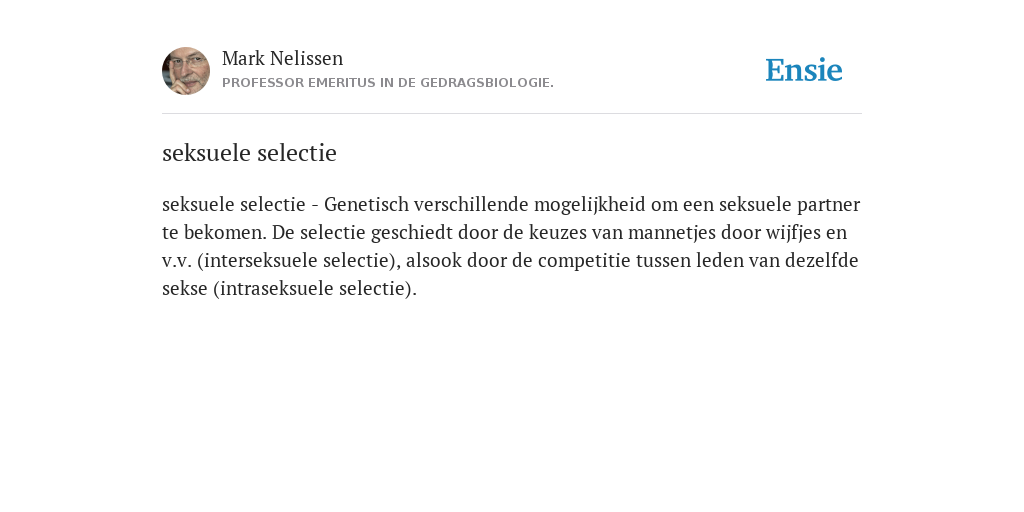Click Mark Nelissen's profile photo
The width and height of the screenshot is (1024, 512).
[186, 71]
